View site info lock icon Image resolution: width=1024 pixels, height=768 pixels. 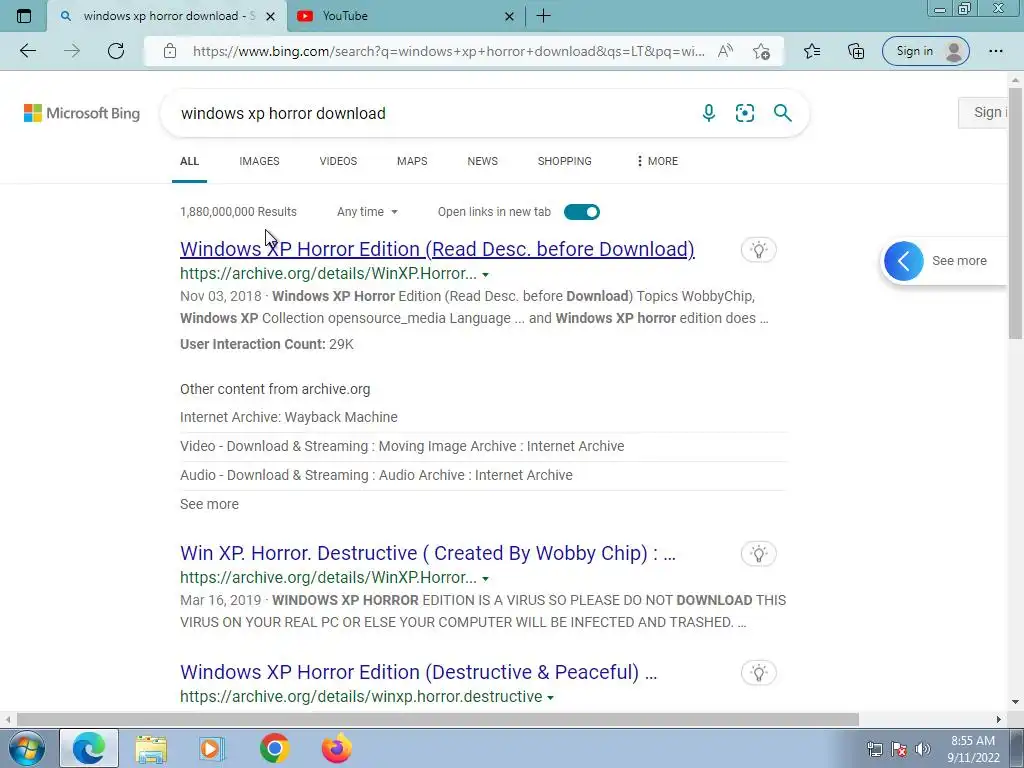tap(170, 51)
